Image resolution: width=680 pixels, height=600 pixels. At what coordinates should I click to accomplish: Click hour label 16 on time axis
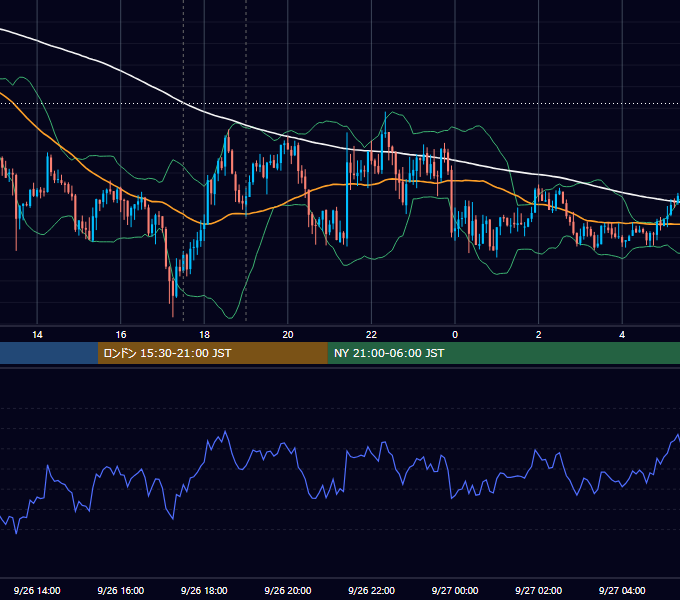click(121, 335)
